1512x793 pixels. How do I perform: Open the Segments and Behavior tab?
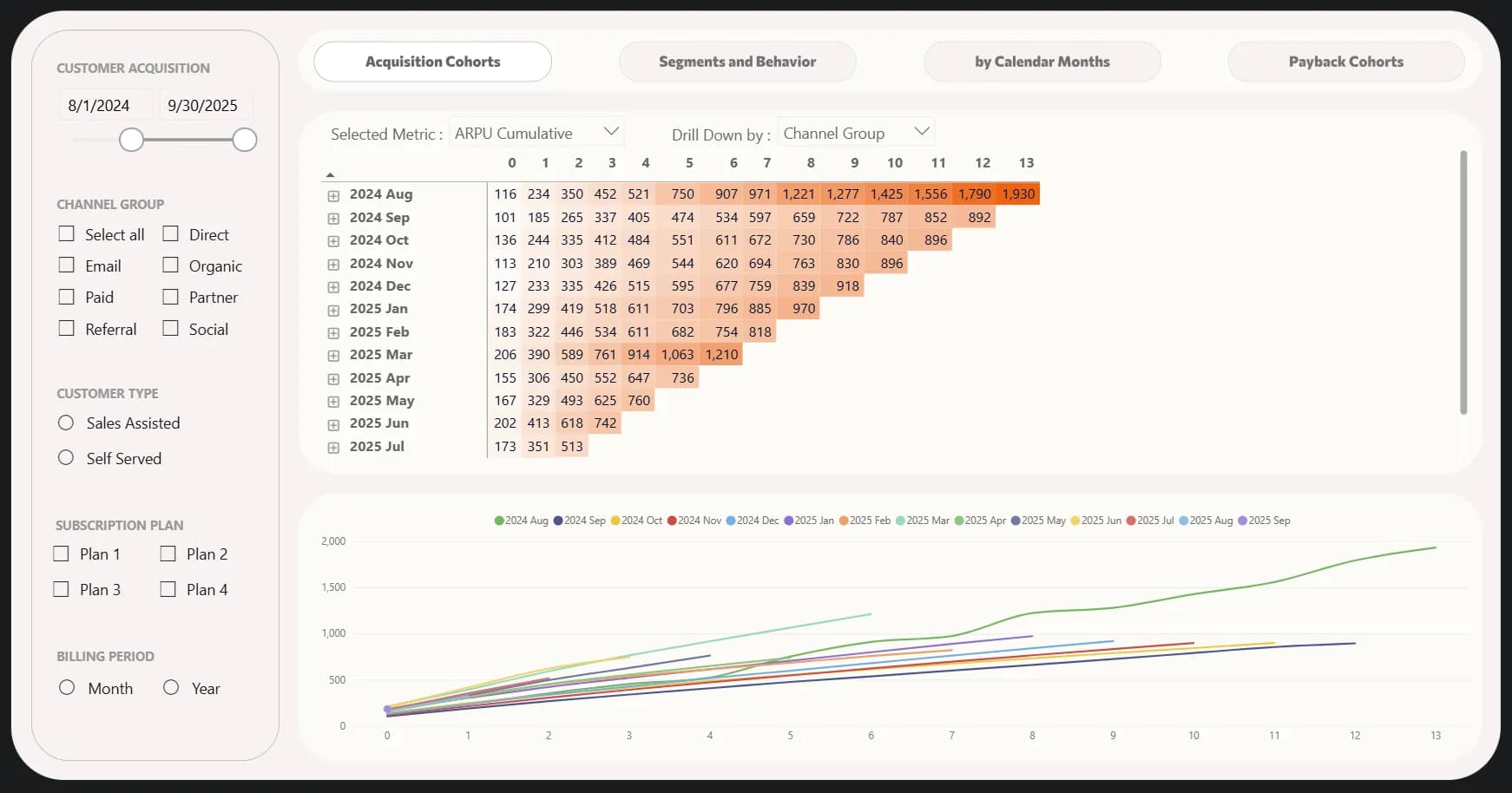(x=737, y=62)
